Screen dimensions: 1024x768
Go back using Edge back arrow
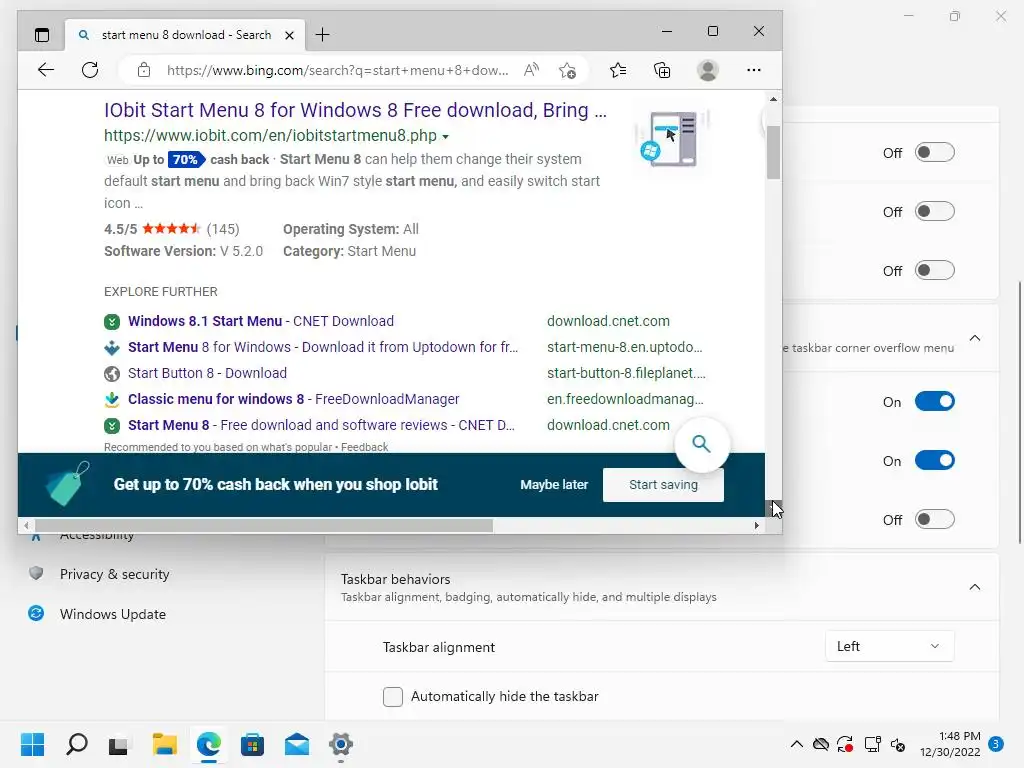[x=46, y=70]
